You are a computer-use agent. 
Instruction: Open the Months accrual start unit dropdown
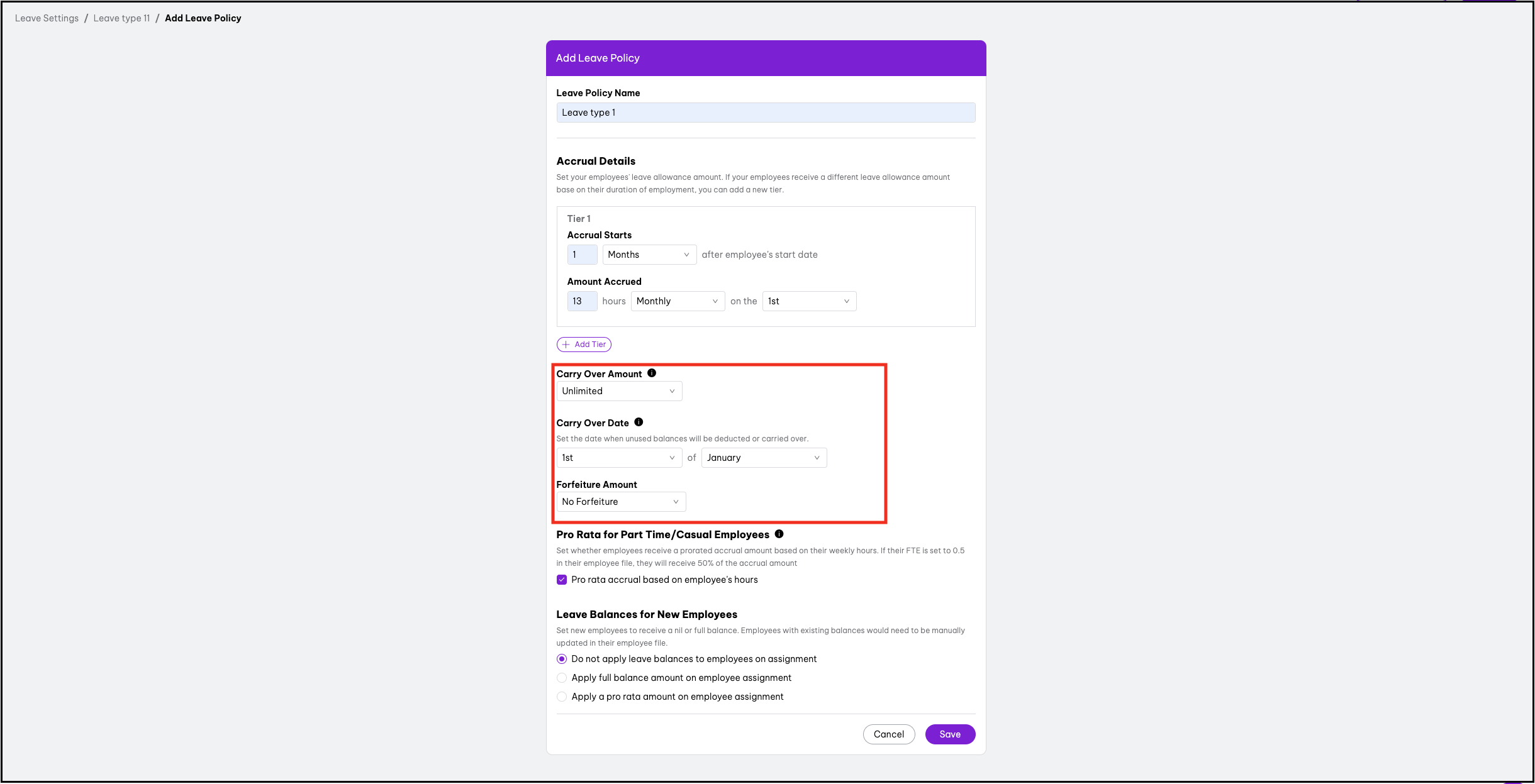(649, 255)
